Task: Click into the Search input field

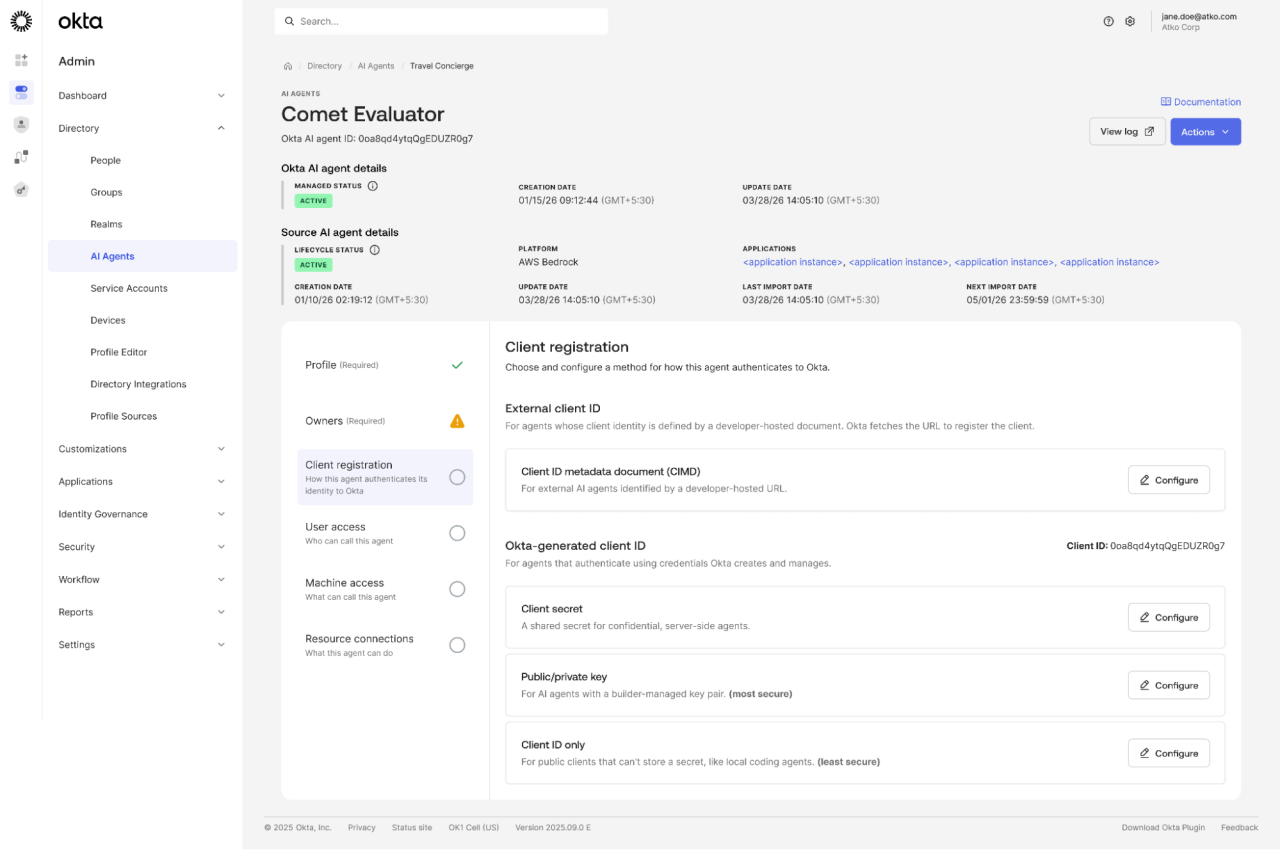Action: 441,21
